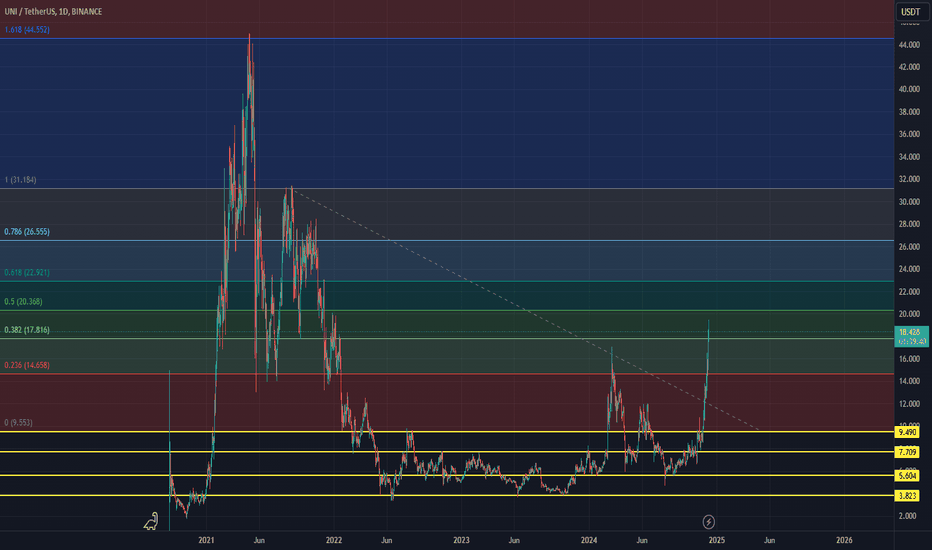Select the 1 (31.184) Fibonacci label
The height and width of the screenshot is (550, 932).
coord(20,180)
